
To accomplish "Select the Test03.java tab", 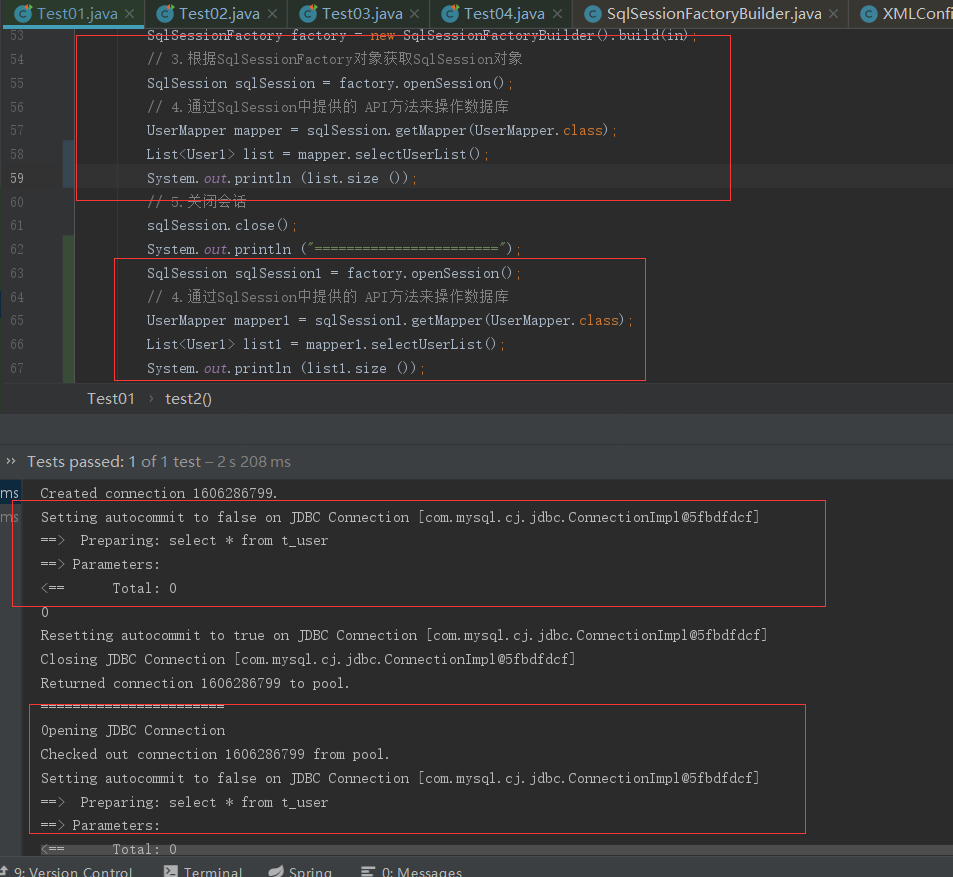I will 359,13.
